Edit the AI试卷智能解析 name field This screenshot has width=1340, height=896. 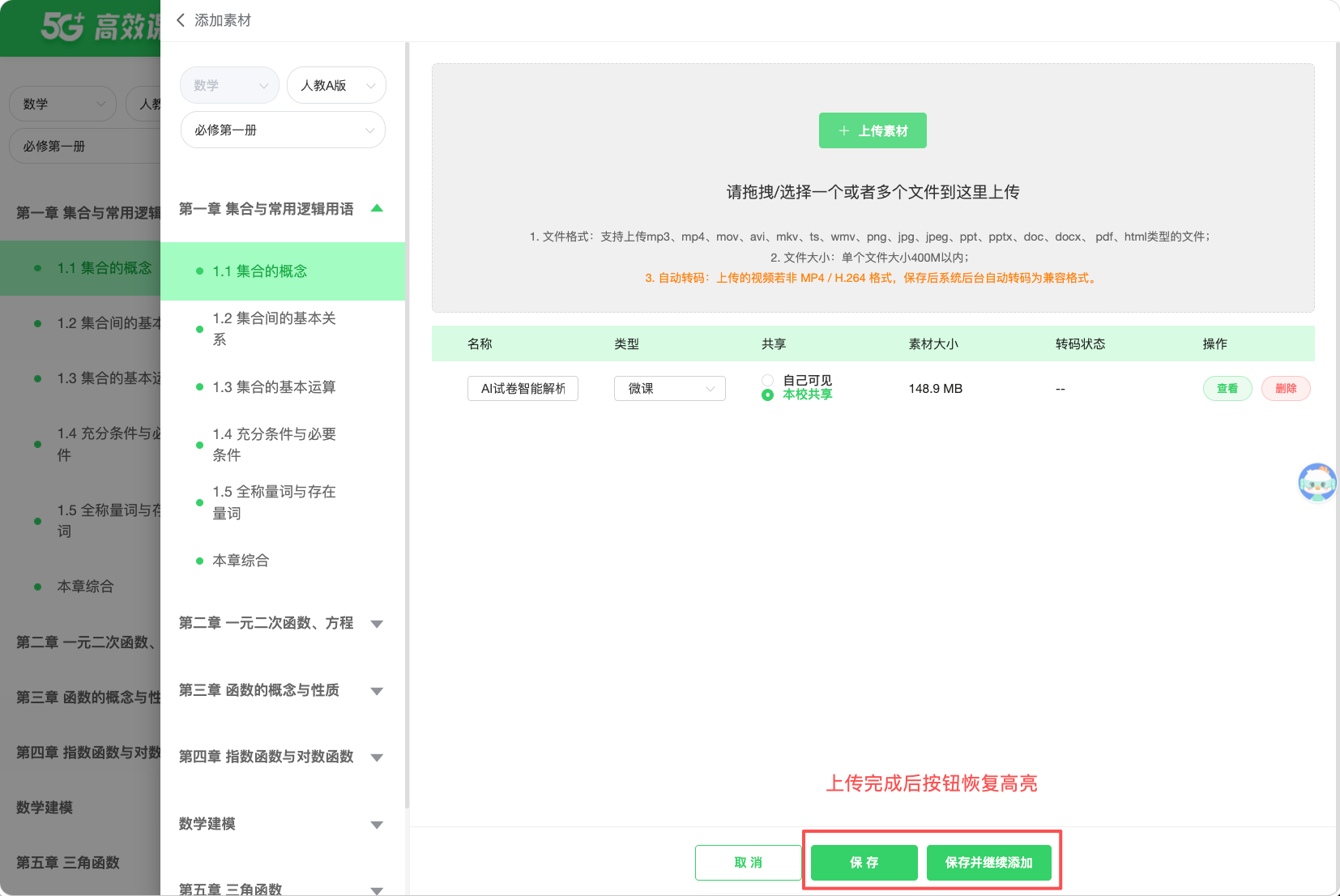[x=523, y=389]
